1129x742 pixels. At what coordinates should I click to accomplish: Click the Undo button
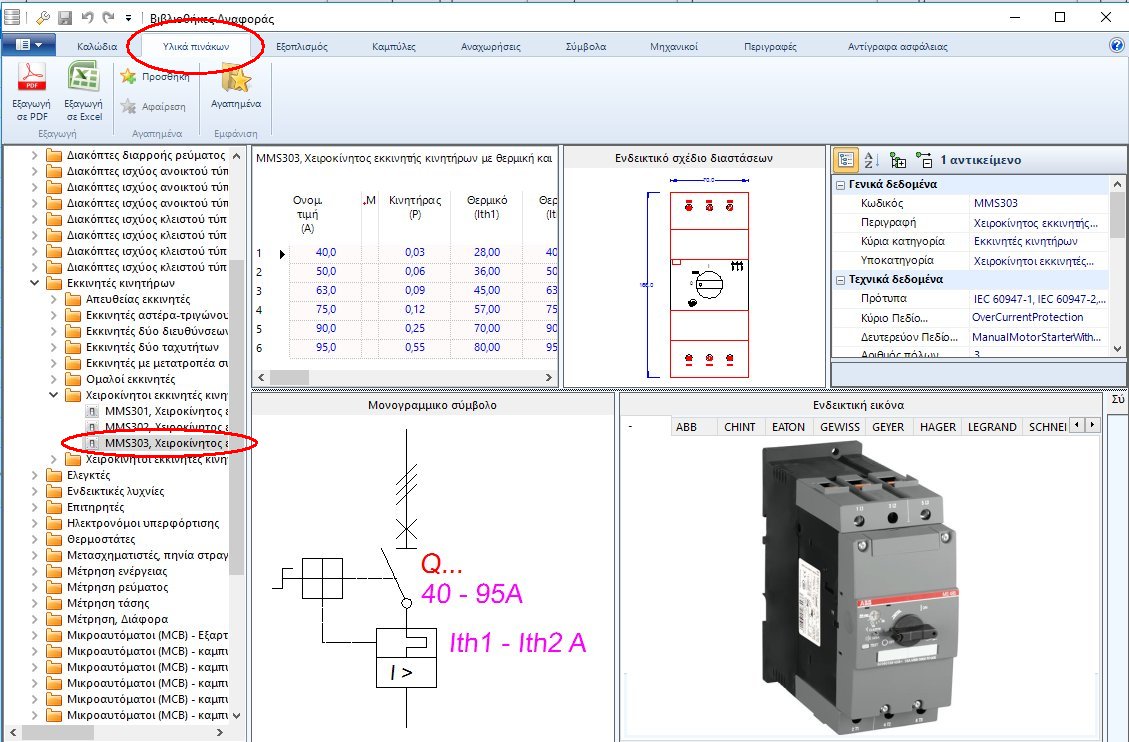coord(89,15)
